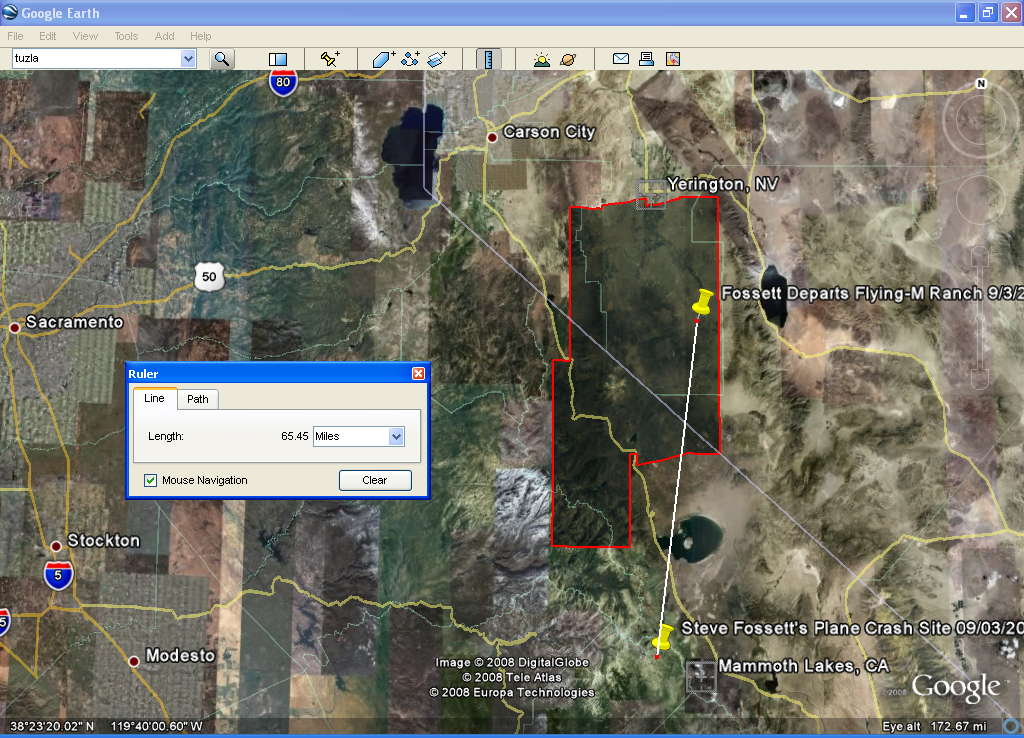Toggle the sidebar panel icon
Screen dimensions: 1024x738
pos(278,59)
